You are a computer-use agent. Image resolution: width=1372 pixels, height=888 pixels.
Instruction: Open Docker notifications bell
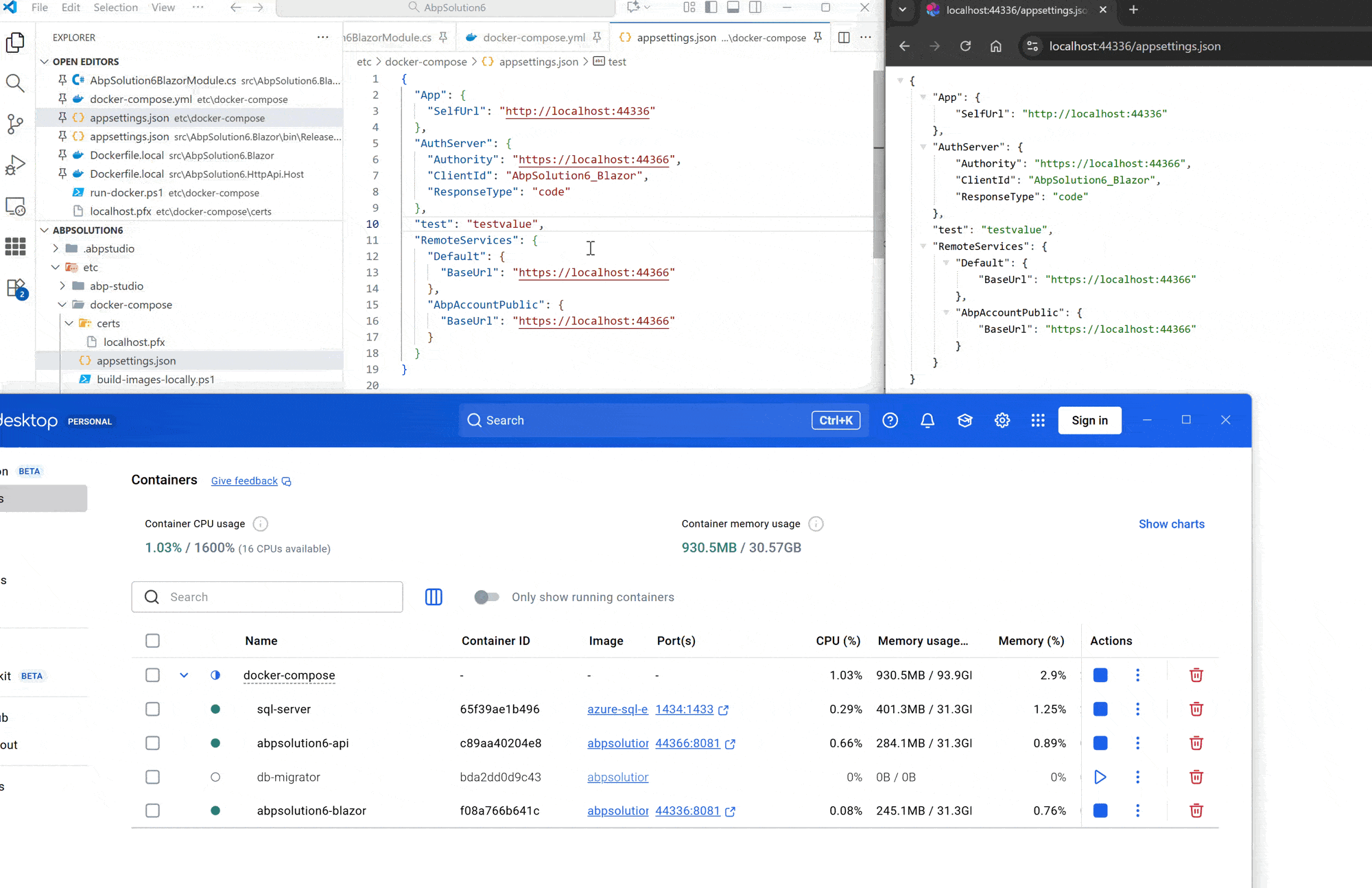coord(927,420)
